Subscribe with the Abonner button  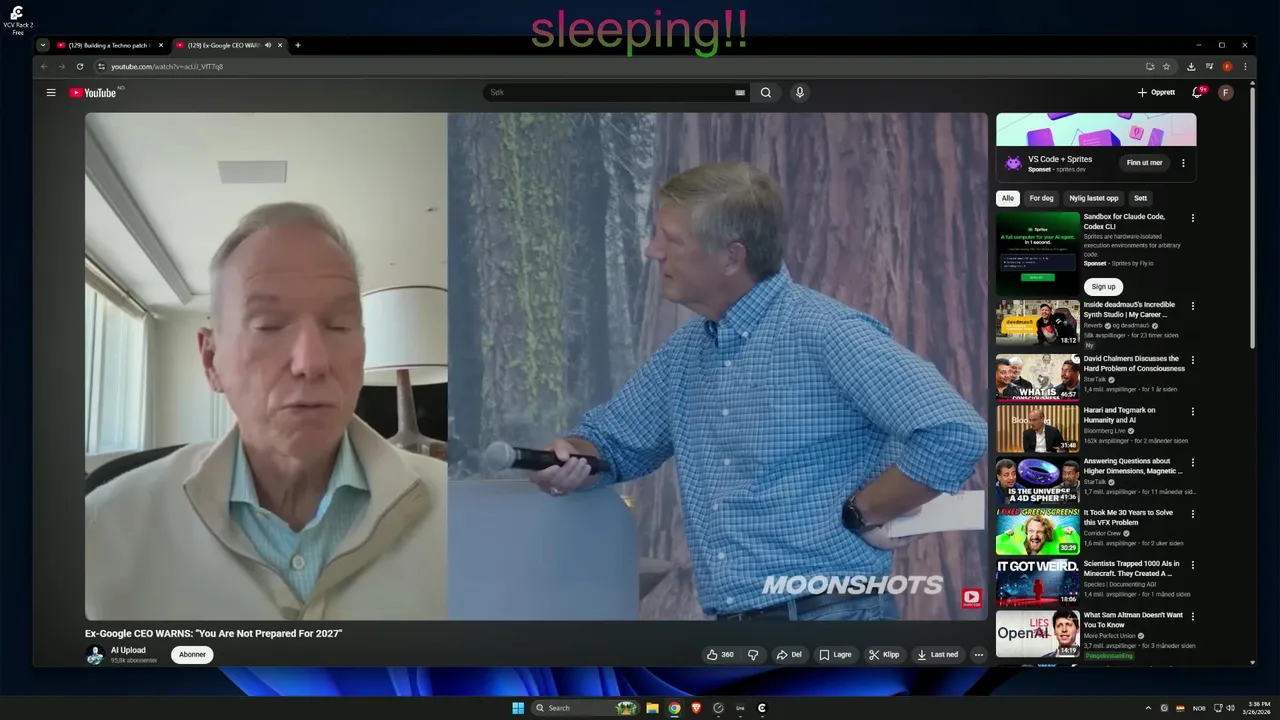(192, 655)
